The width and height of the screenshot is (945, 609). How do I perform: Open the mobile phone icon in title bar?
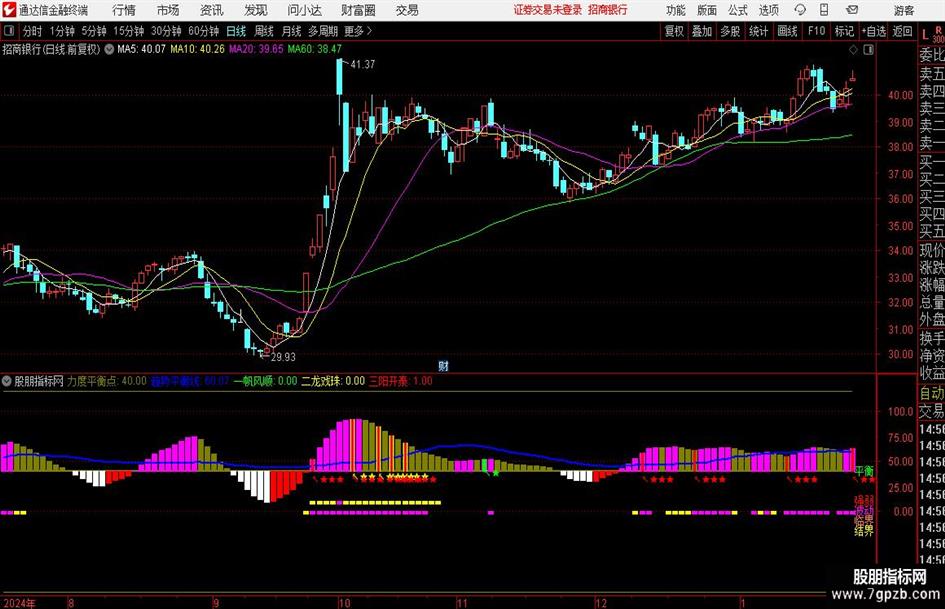pyautogui.click(x=824, y=10)
